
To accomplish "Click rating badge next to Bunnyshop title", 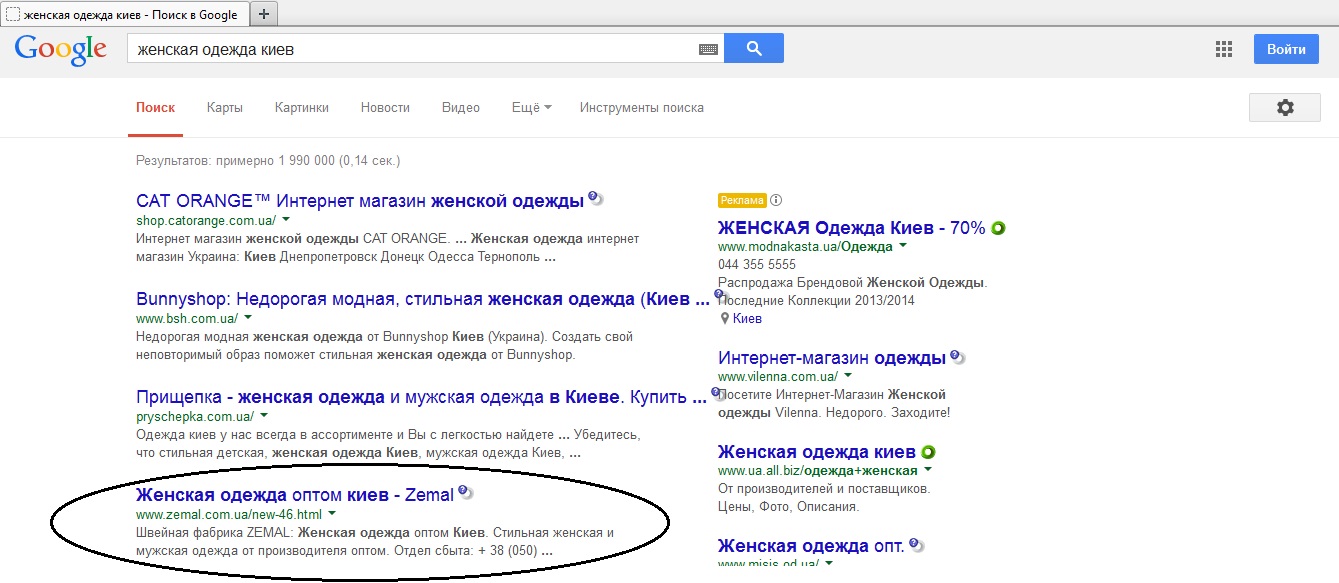I will [x=719, y=296].
